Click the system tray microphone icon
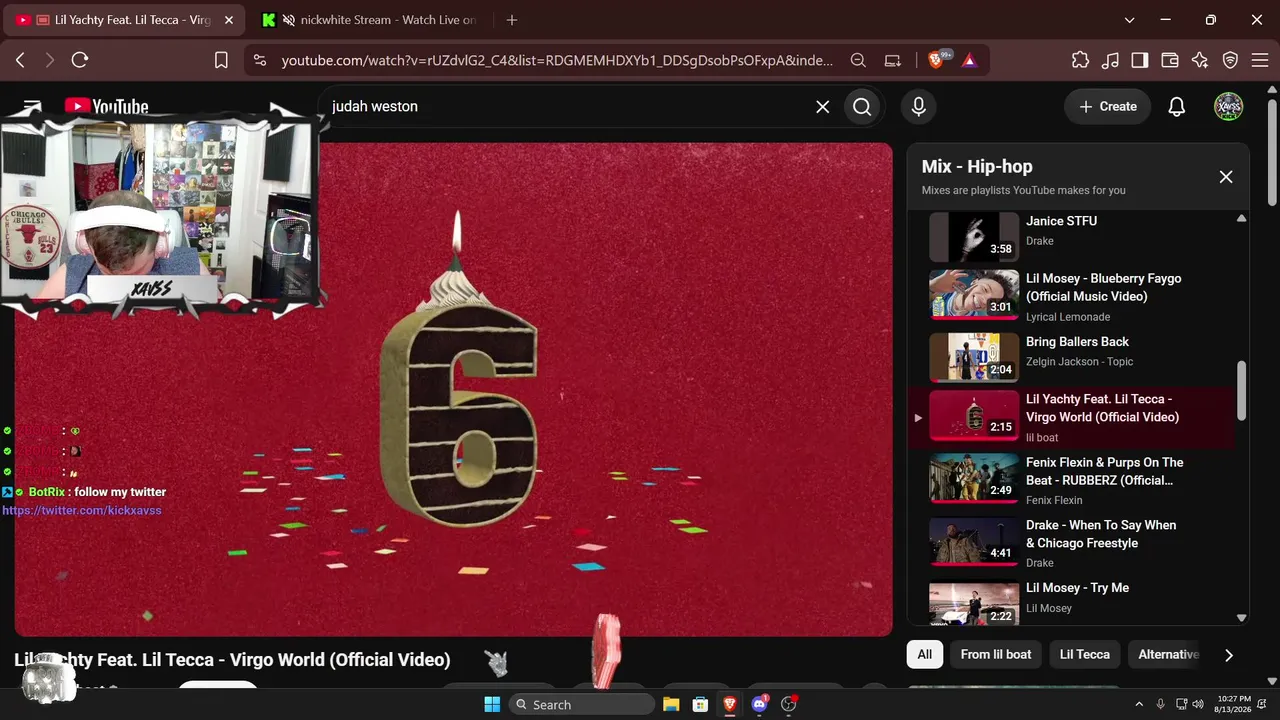The image size is (1280, 720). click(1160, 704)
